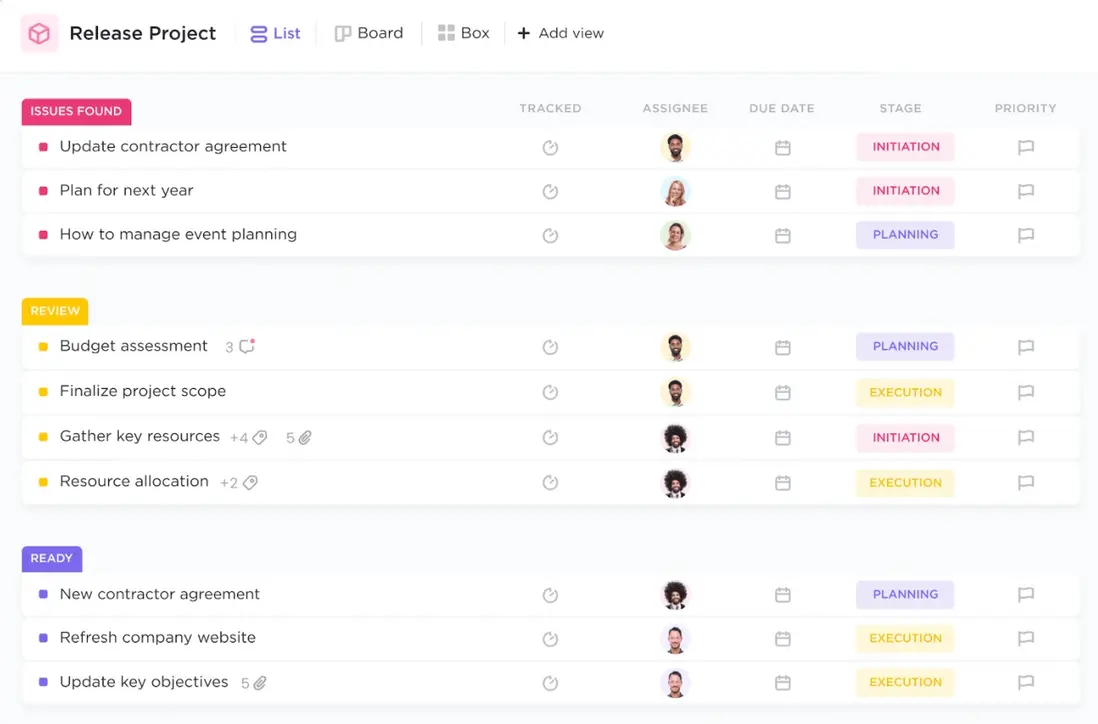Collapse the REVIEW group header
Screen dimensions: 1098x724
click(x=55, y=311)
